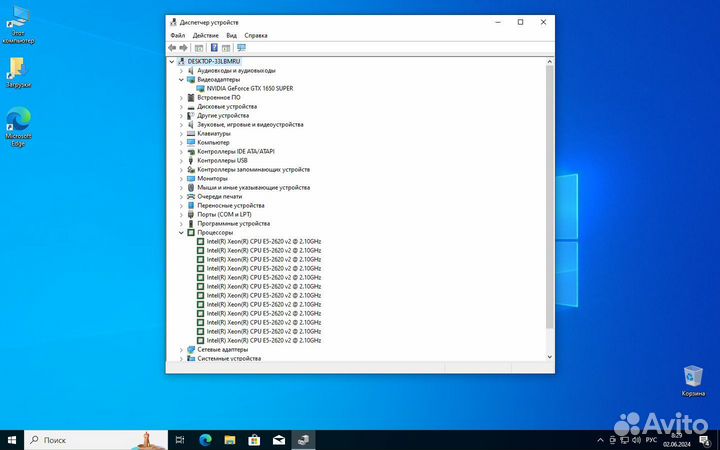Select NVIDIA GeForce GTX 1650 SUPER text

pos(250,88)
